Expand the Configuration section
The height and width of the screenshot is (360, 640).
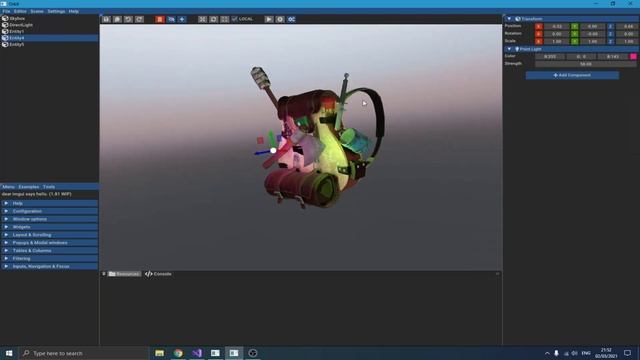click(x=49, y=211)
